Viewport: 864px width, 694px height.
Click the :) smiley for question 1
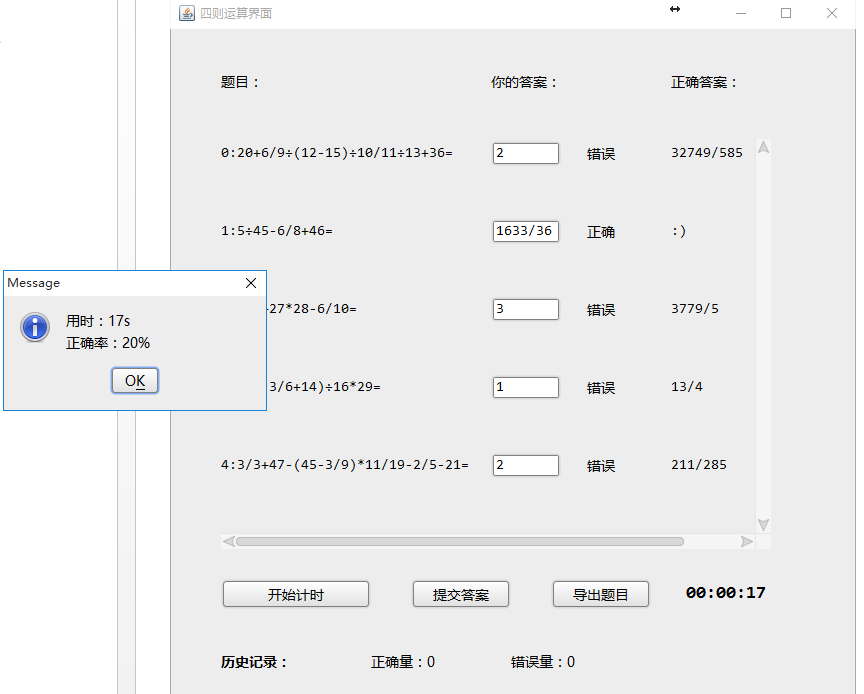pos(679,231)
